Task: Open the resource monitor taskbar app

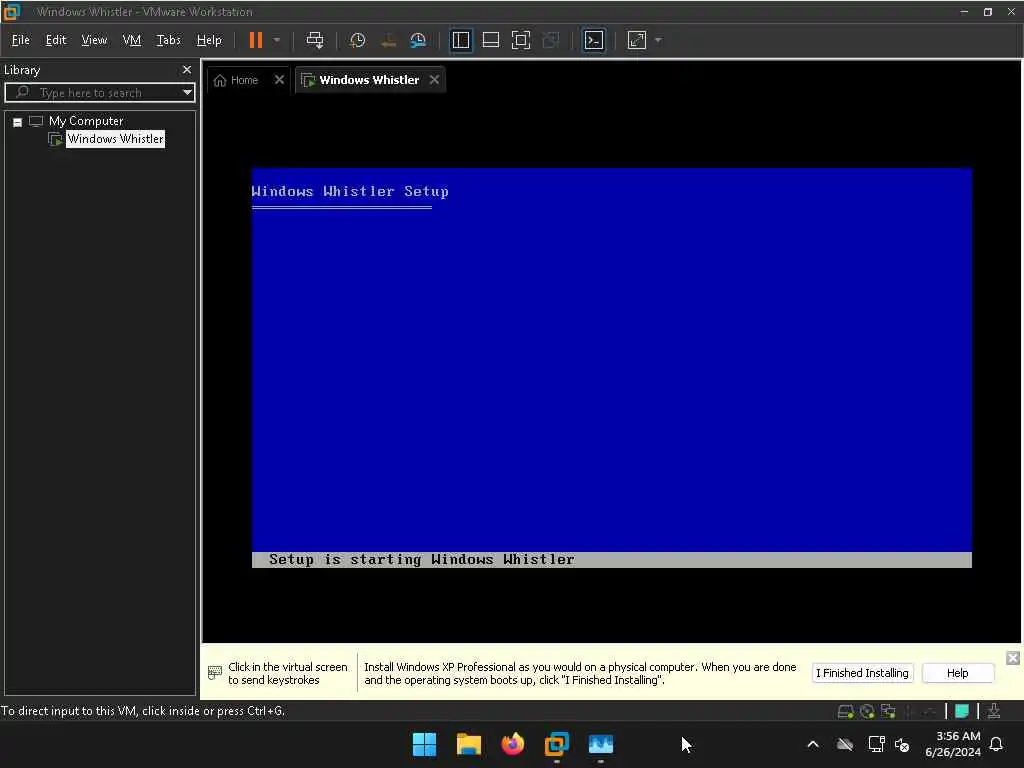Action: [x=601, y=744]
